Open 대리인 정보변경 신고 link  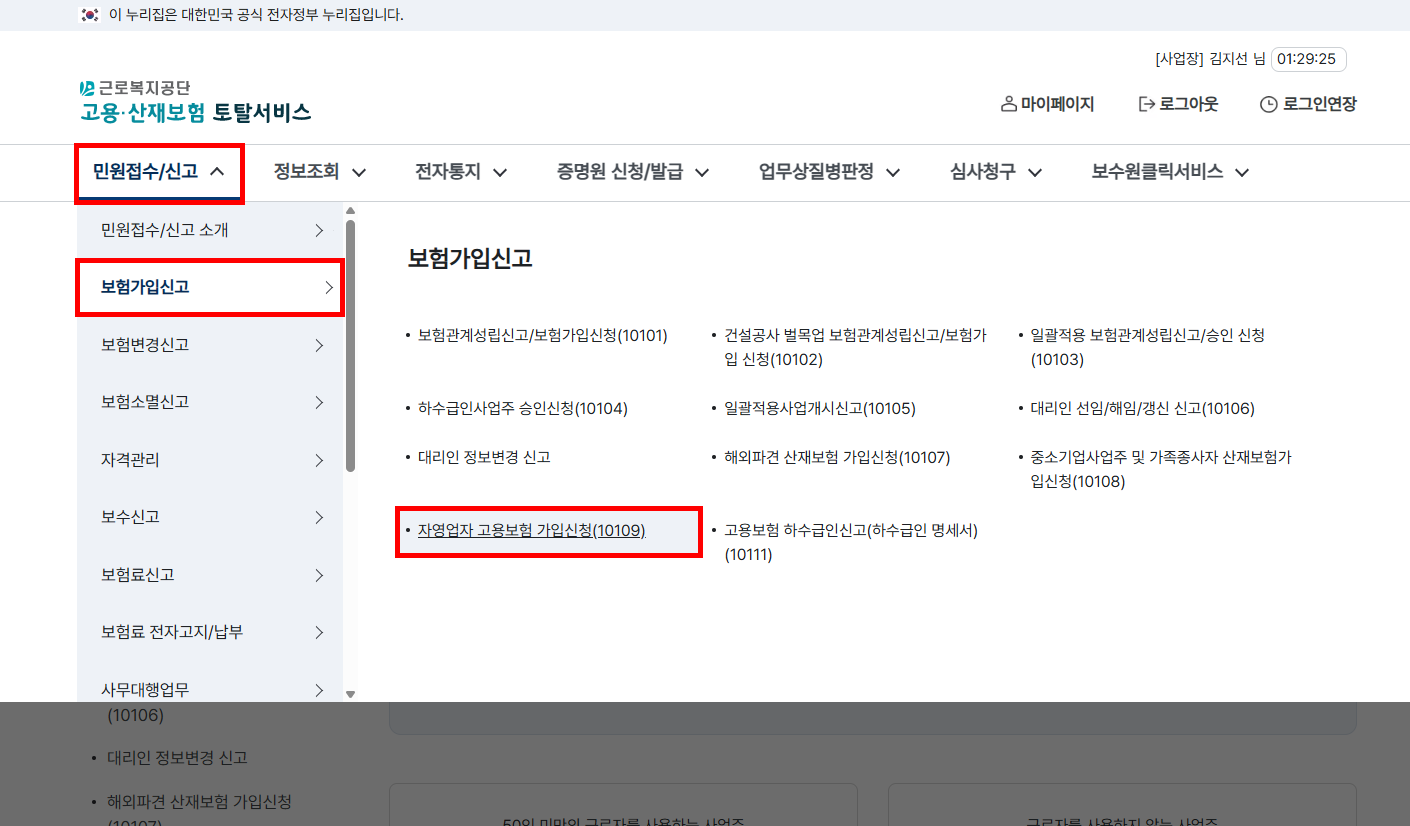484,457
